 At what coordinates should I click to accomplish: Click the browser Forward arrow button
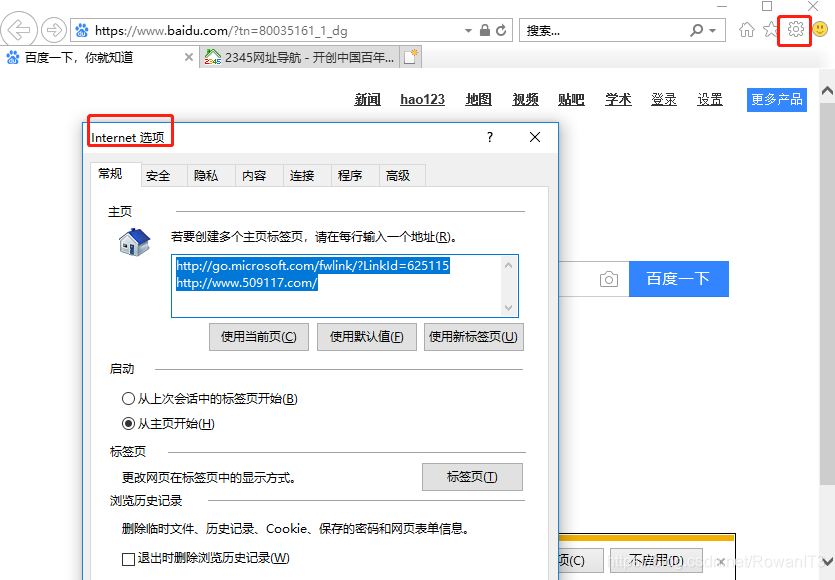click(x=53, y=30)
